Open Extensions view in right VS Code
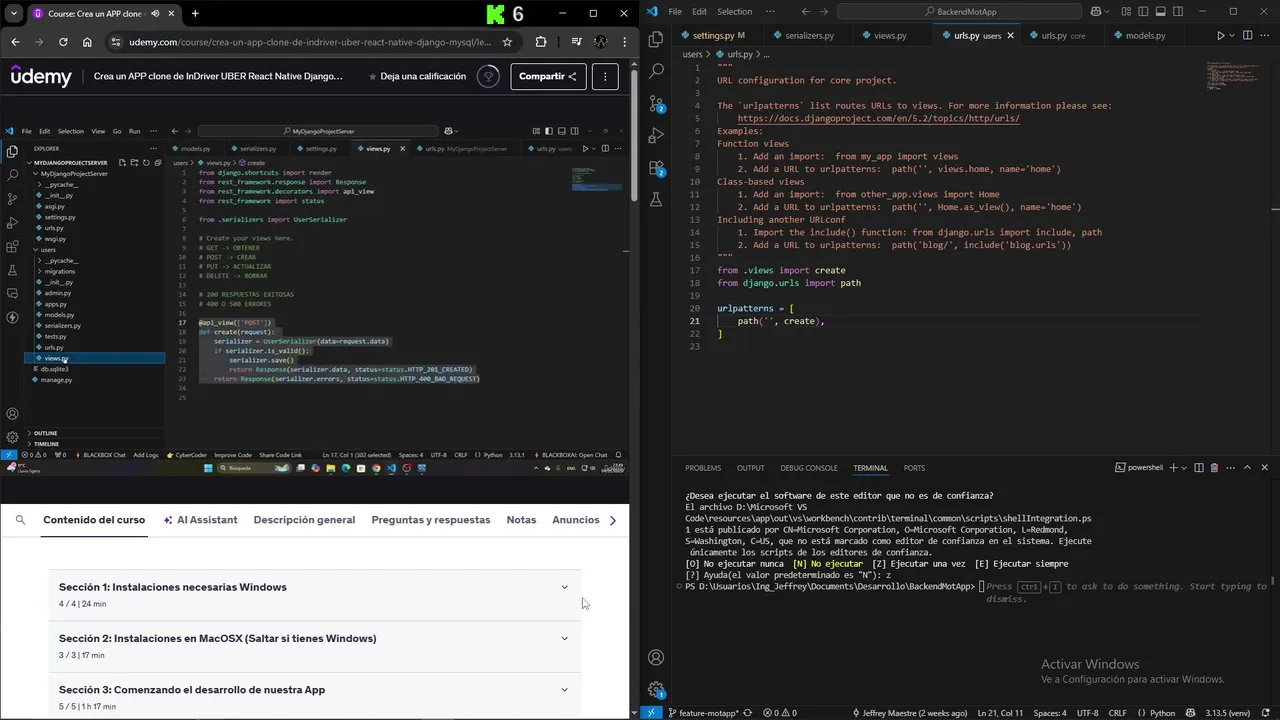The image size is (1280, 720). click(x=656, y=167)
